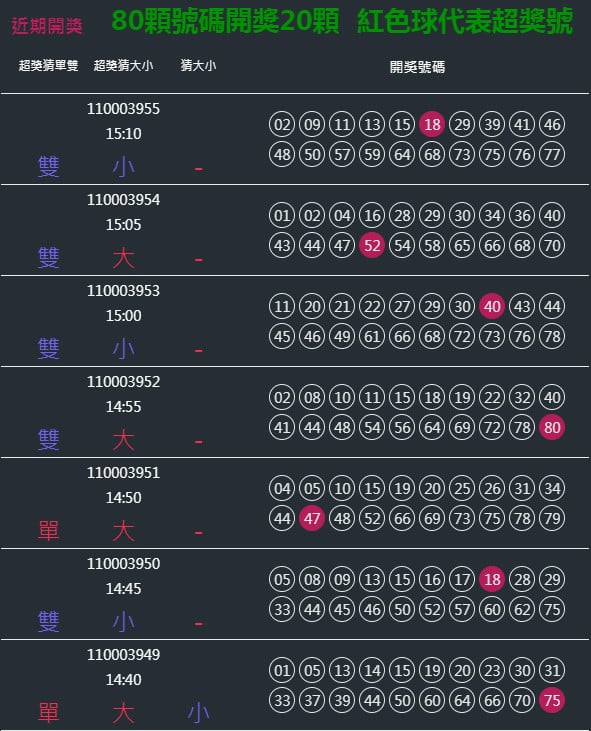Click the 超獎猜大小 column header
Viewport: 591px width, 731px height.
tap(124, 66)
